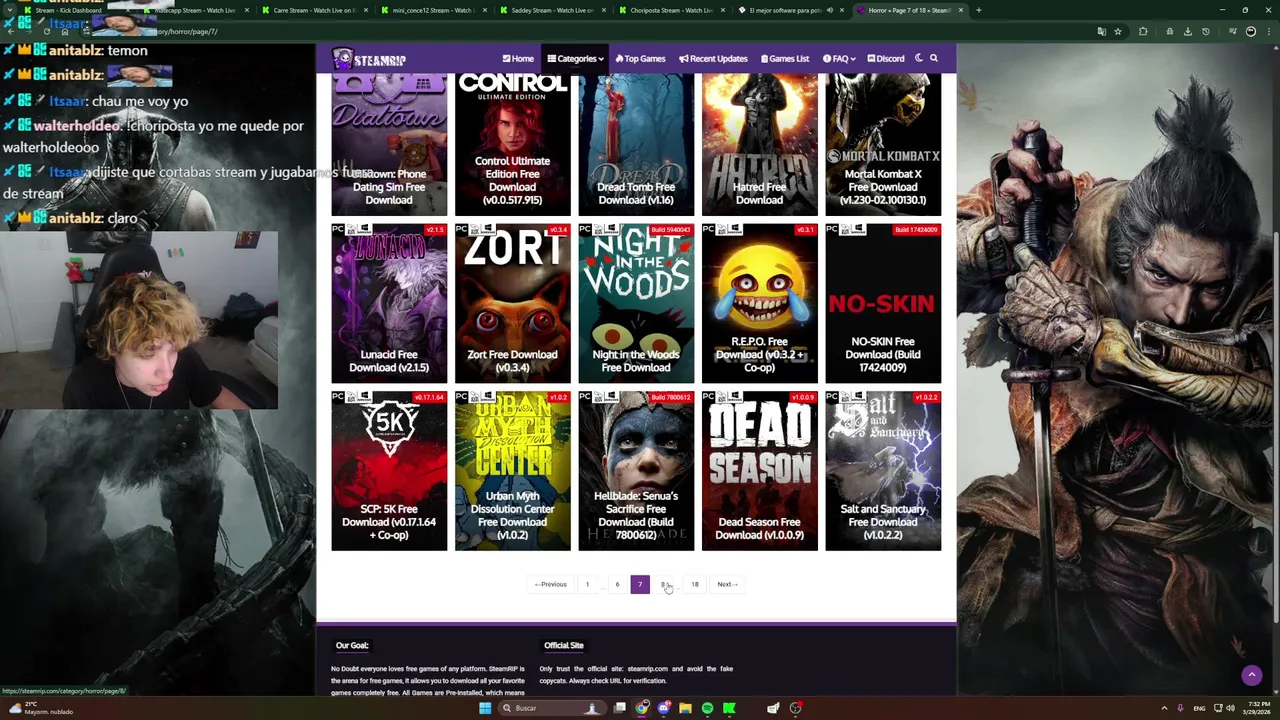
Task: Open Hatred Free Download card
Action: point(759,145)
